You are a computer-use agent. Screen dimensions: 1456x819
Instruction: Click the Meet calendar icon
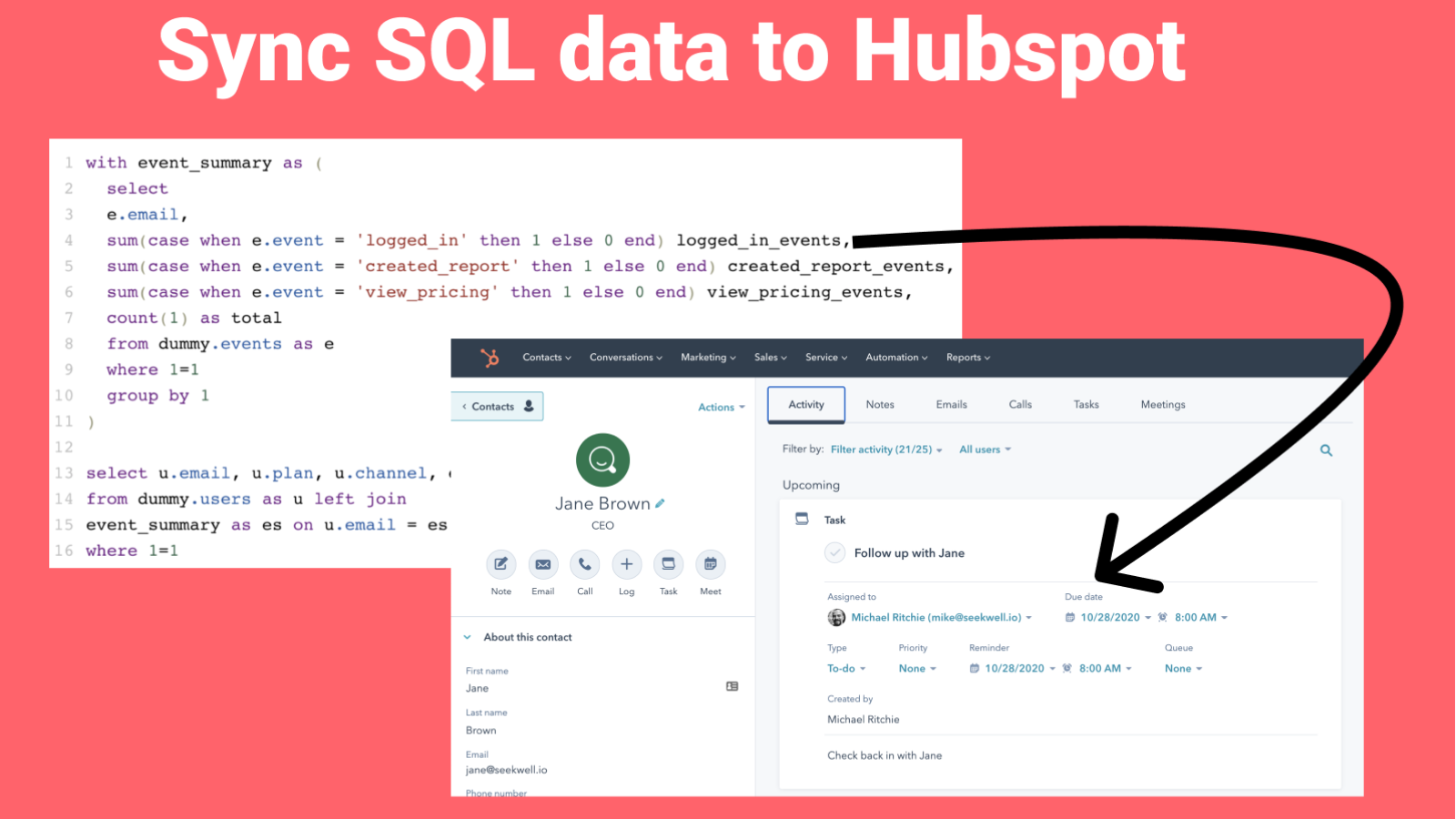[x=711, y=564]
